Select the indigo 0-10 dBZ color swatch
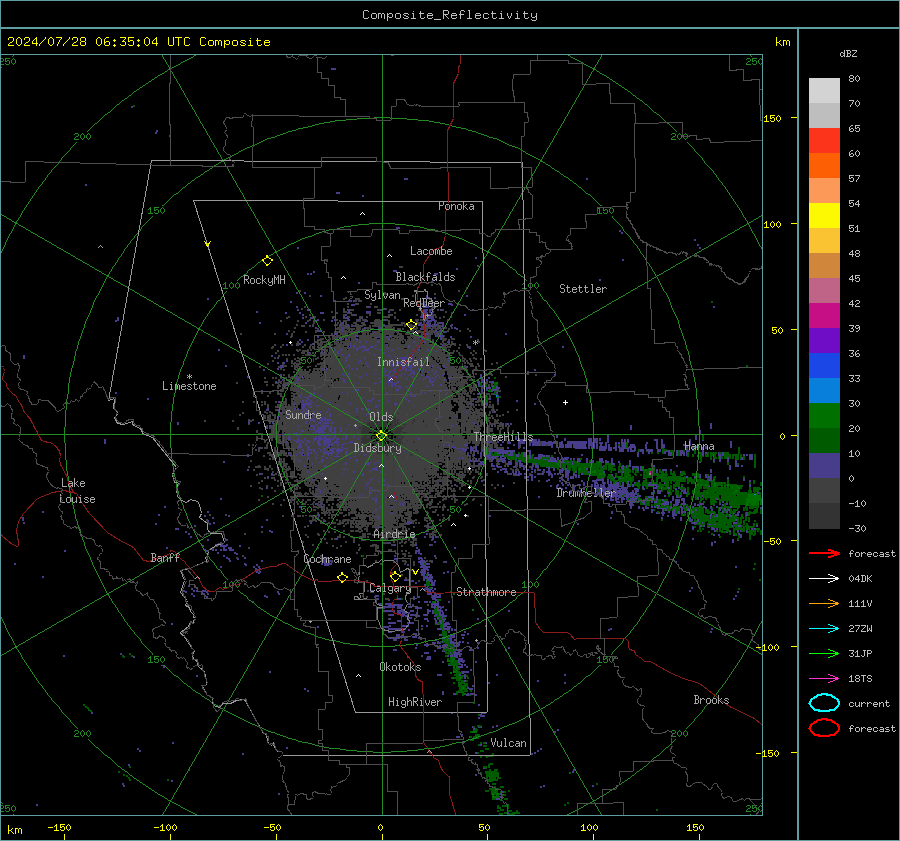The image size is (900, 841). tap(824, 466)
